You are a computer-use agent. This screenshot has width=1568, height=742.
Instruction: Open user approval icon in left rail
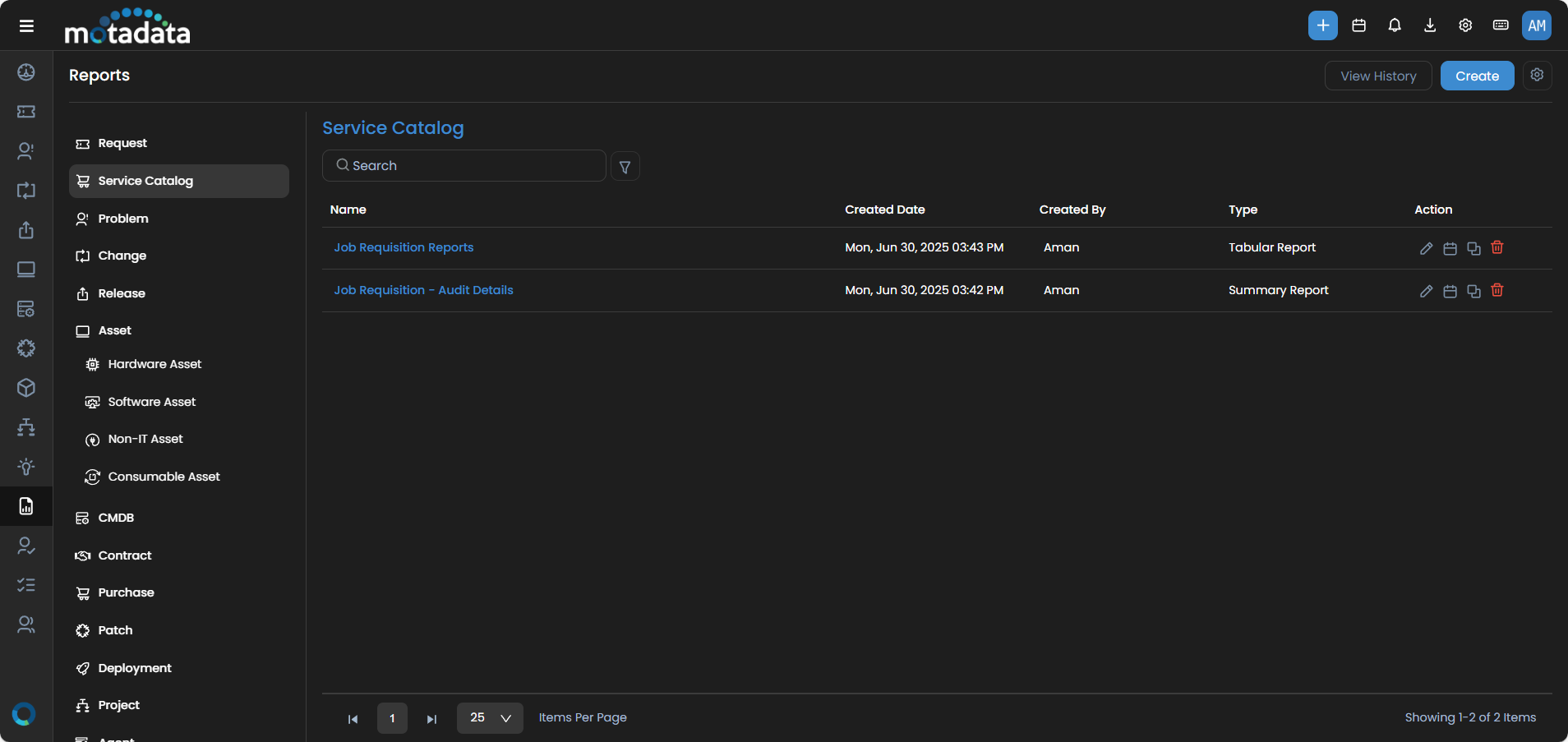[x=26, y=546]
